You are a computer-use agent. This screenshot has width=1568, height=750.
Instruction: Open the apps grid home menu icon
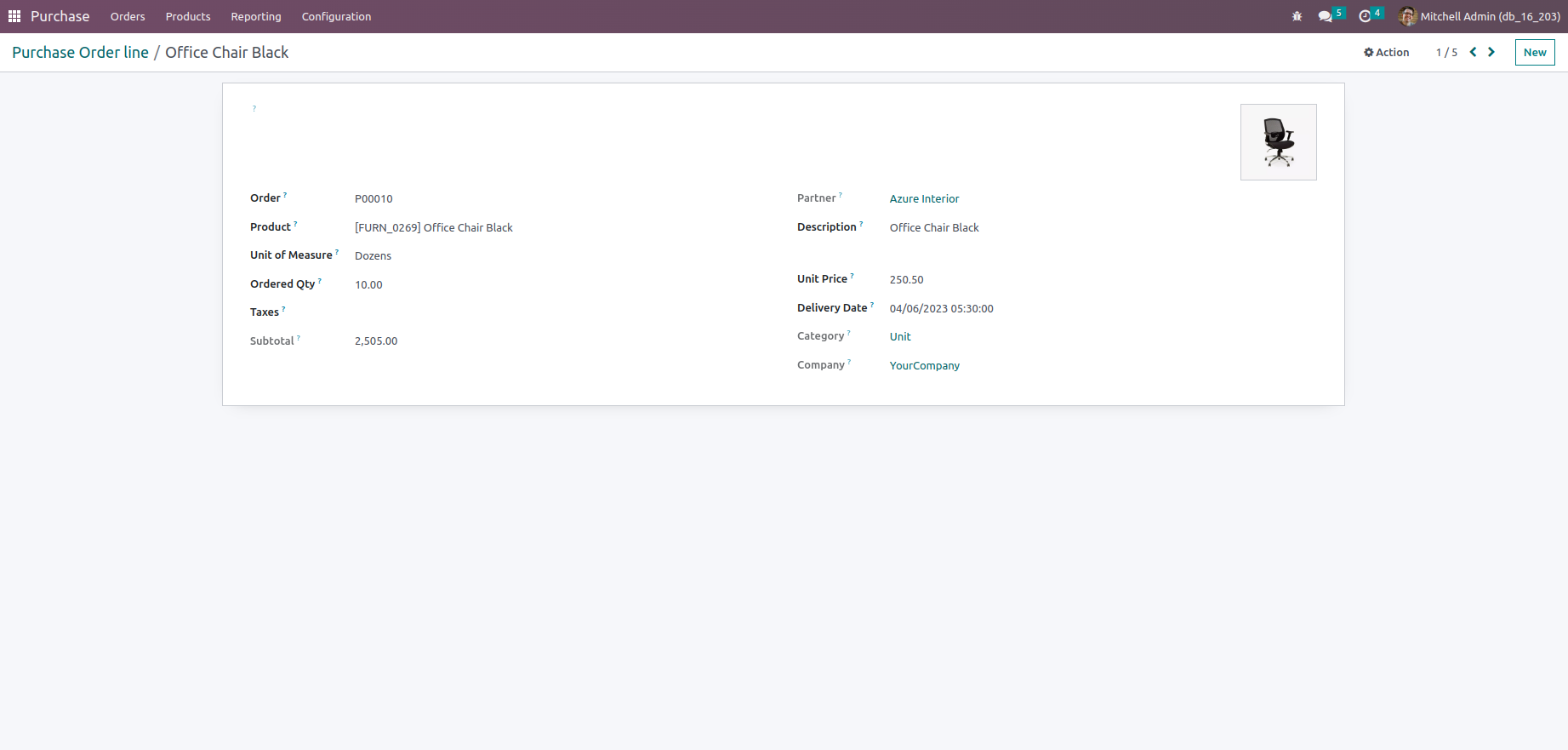14,16
